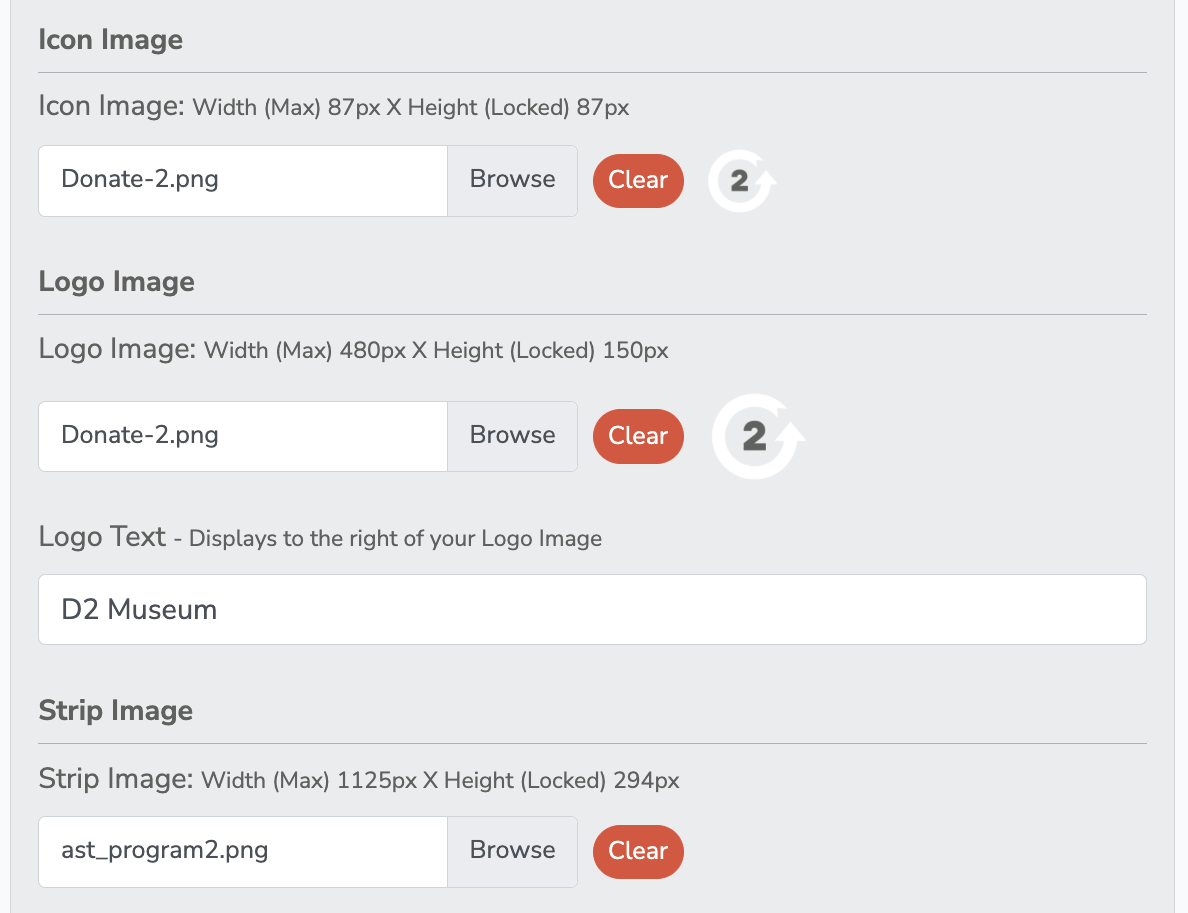This screenshot has width=1188, height=913.
Task: Click the 'Displays to the right' description text
Action: [x=395, y=538]
